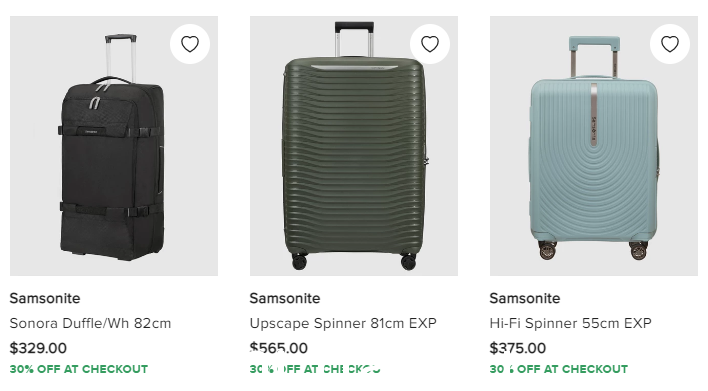
Task: Save Hi-Fi Spinner via heart wishlist icon
Action: point(670,44)
